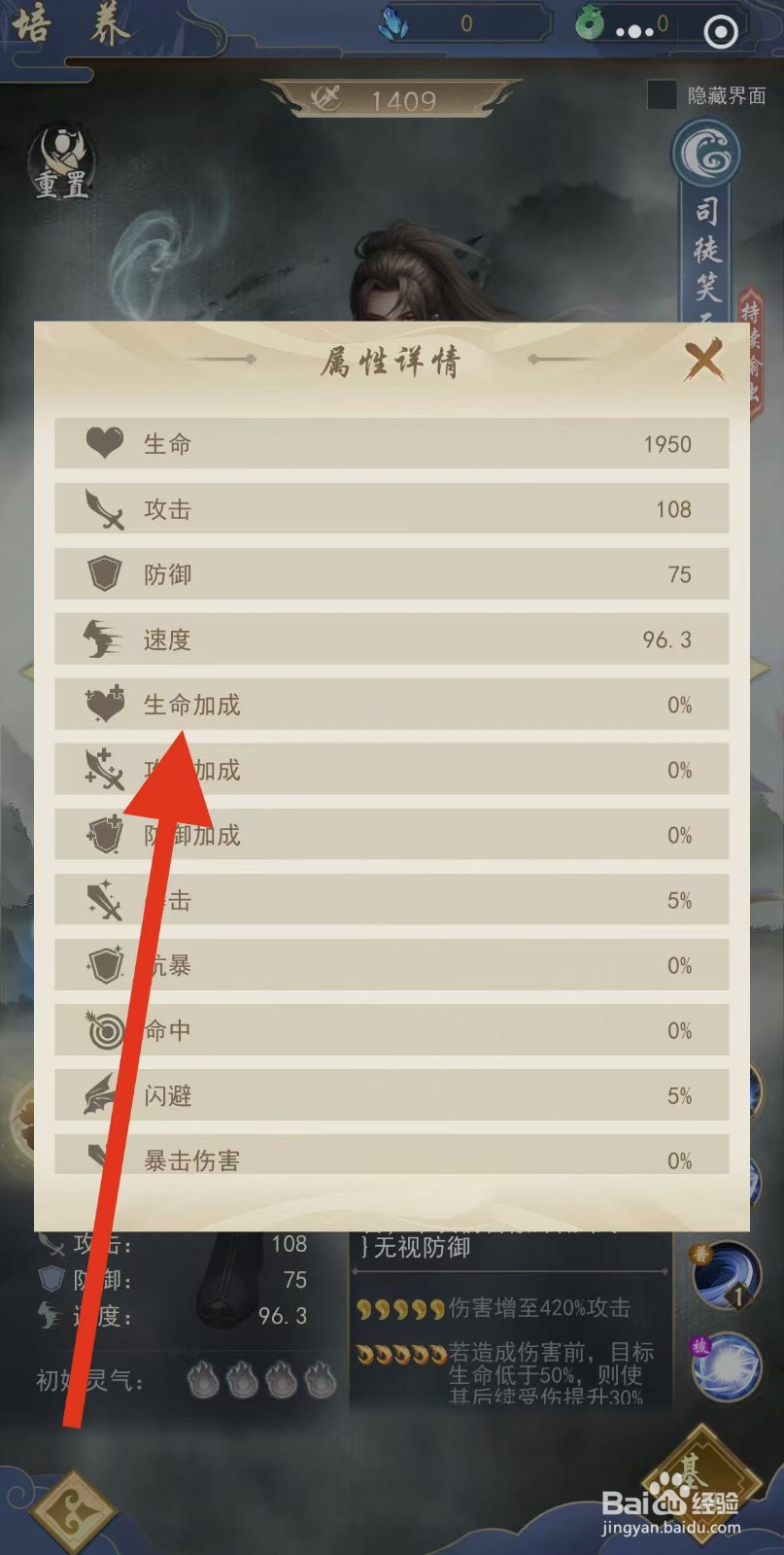Image resolution: width=784 pixels, height=1555 pixels.
Task: Open the glowing white orb skill thumbnail
Action: (725, 1367)
